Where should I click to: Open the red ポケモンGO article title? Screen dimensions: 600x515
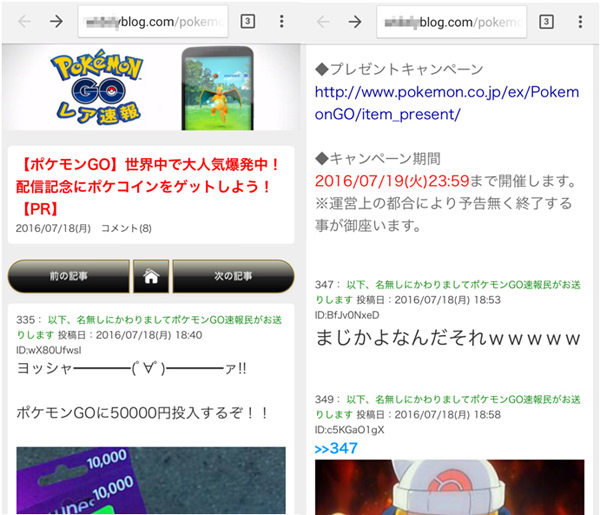pos(150,185)
